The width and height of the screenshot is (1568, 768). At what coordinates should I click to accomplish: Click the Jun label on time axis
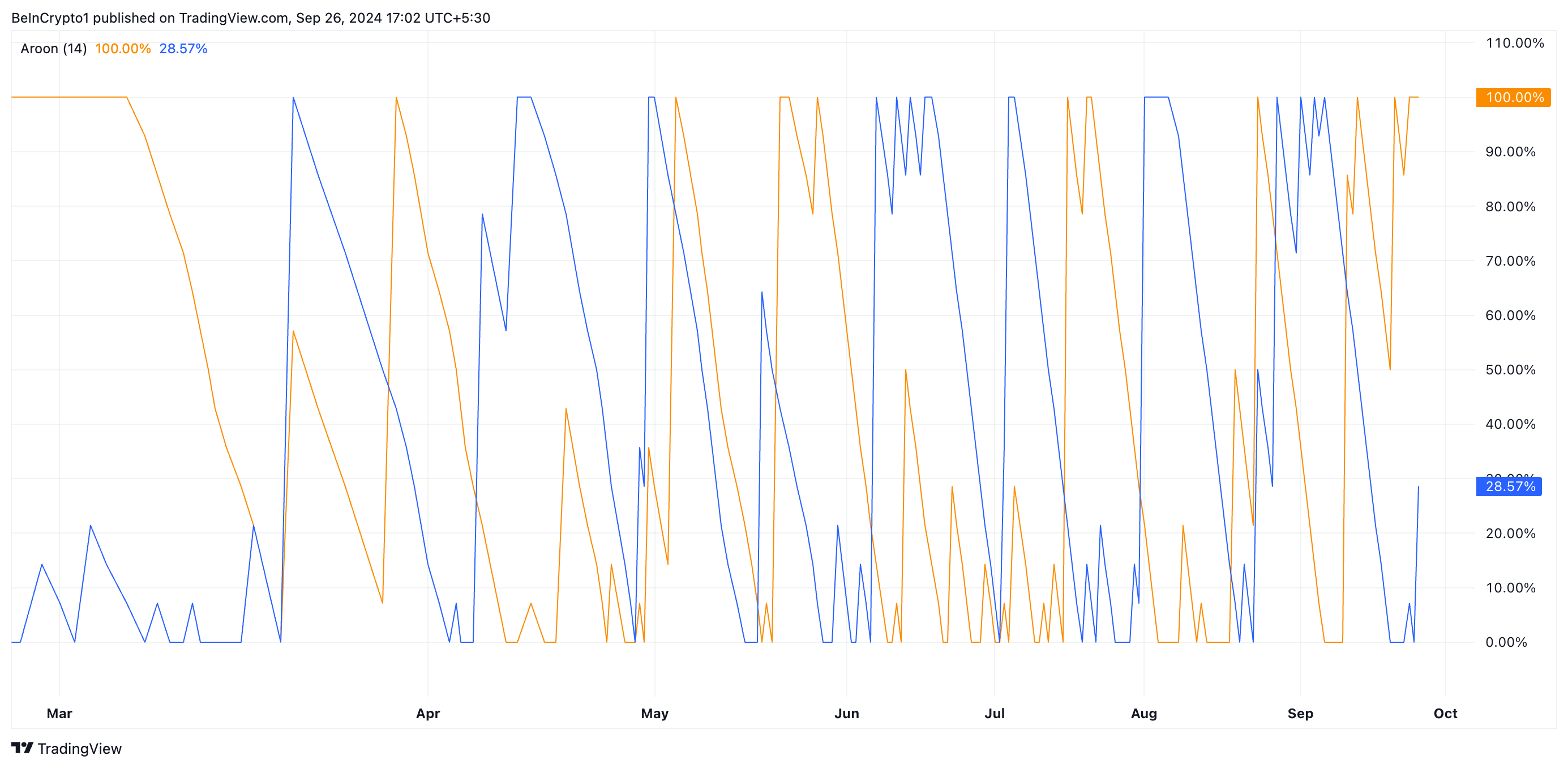(846, 713)
